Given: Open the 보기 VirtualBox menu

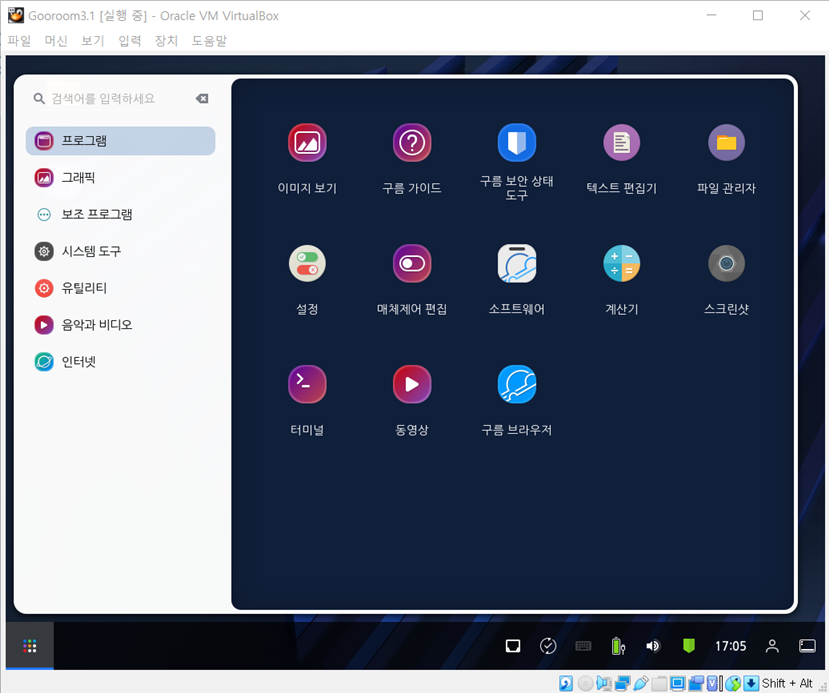Looking at the screenshot, I should coord(93,41).
